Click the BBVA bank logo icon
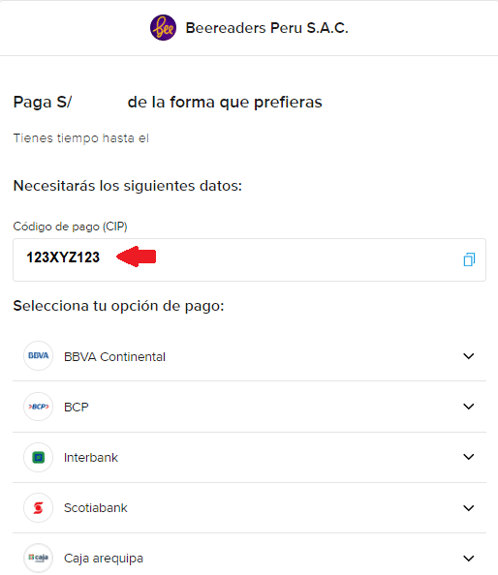The image size is (498, 575). [38, 356]
